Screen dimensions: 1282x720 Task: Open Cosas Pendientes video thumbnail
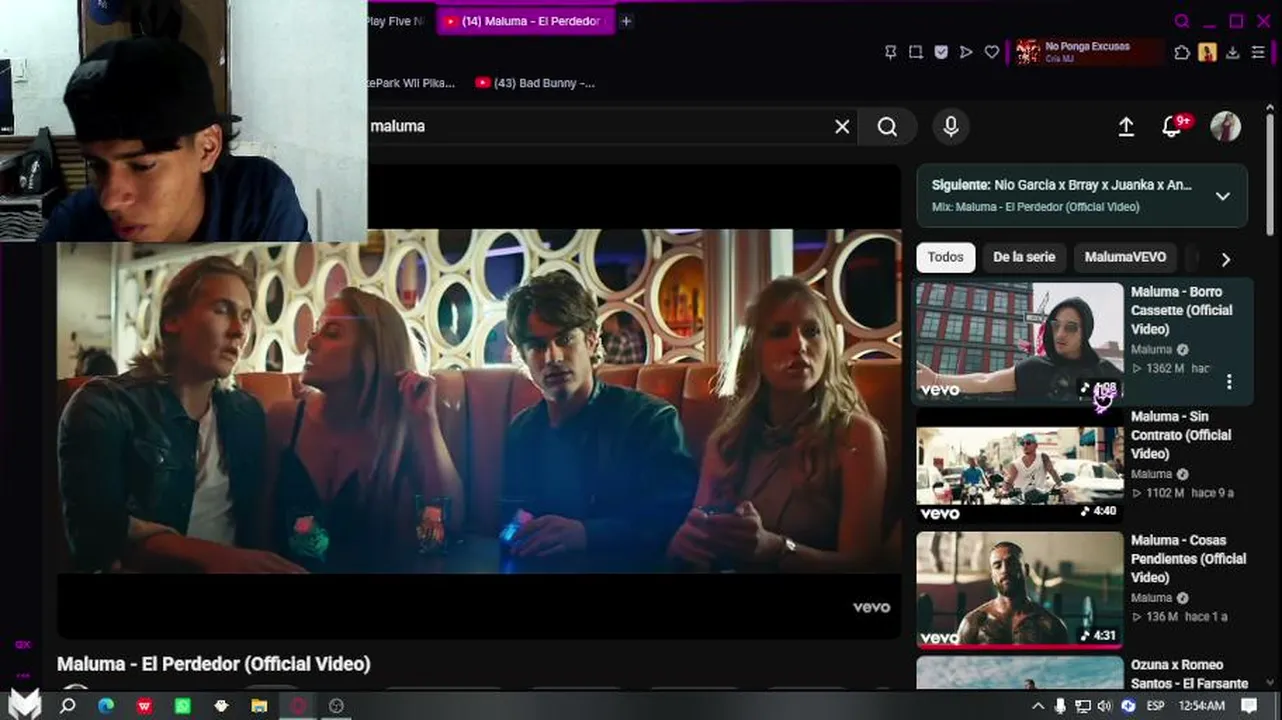[1019, 589]
